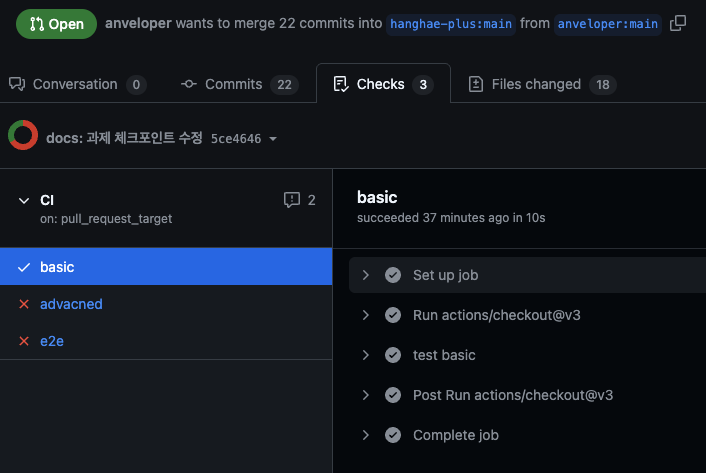Click the Files changed count badge 18
This screenshot has height=473, width=706.
[x=602, y=84]
